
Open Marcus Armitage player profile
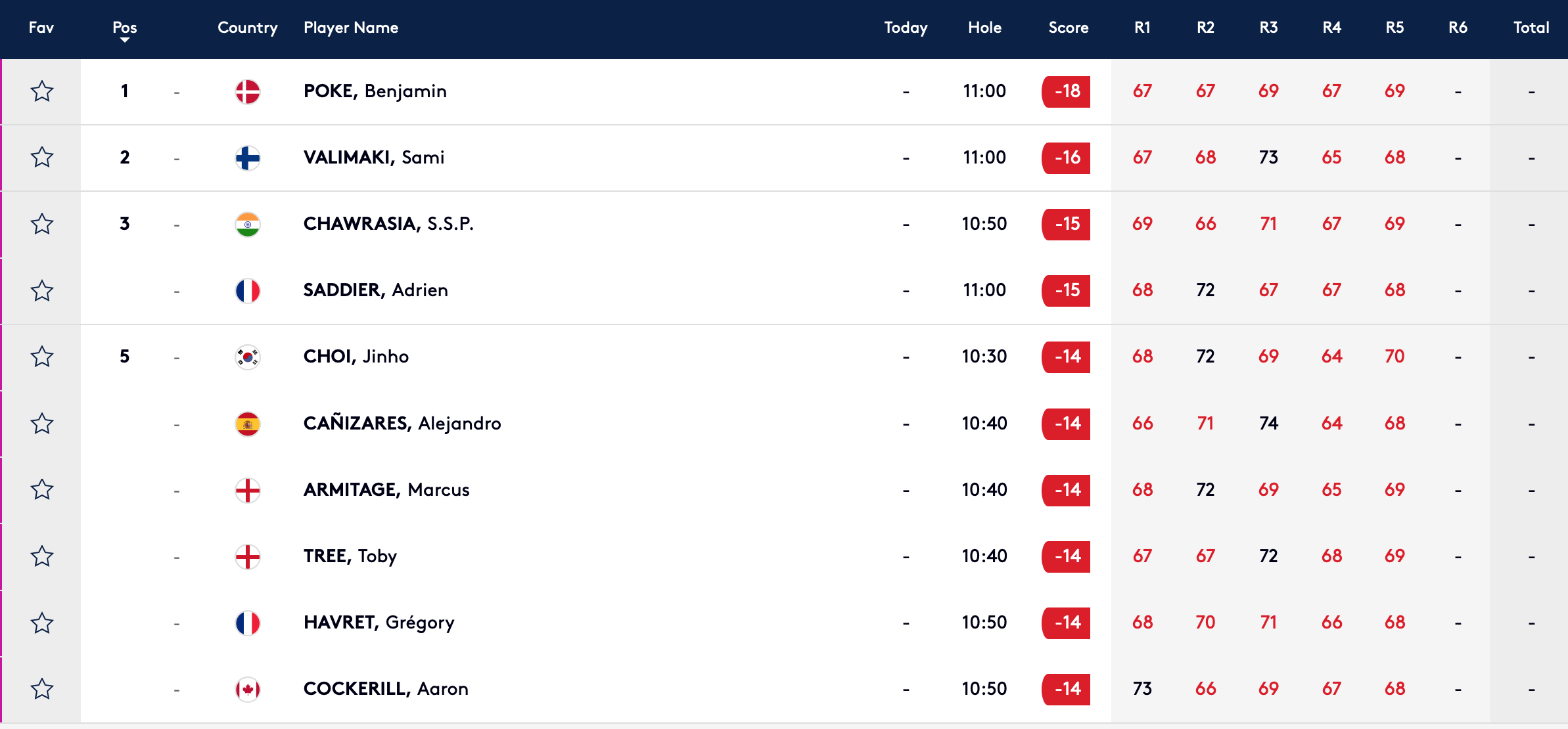click(x=386, y=490)
